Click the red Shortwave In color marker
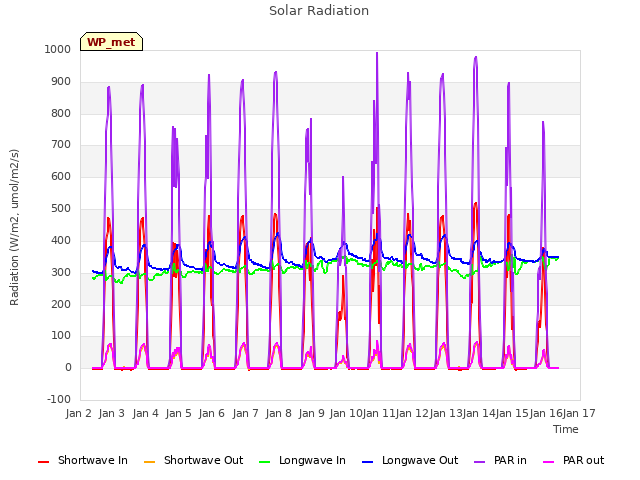 [x=43, y=462]
